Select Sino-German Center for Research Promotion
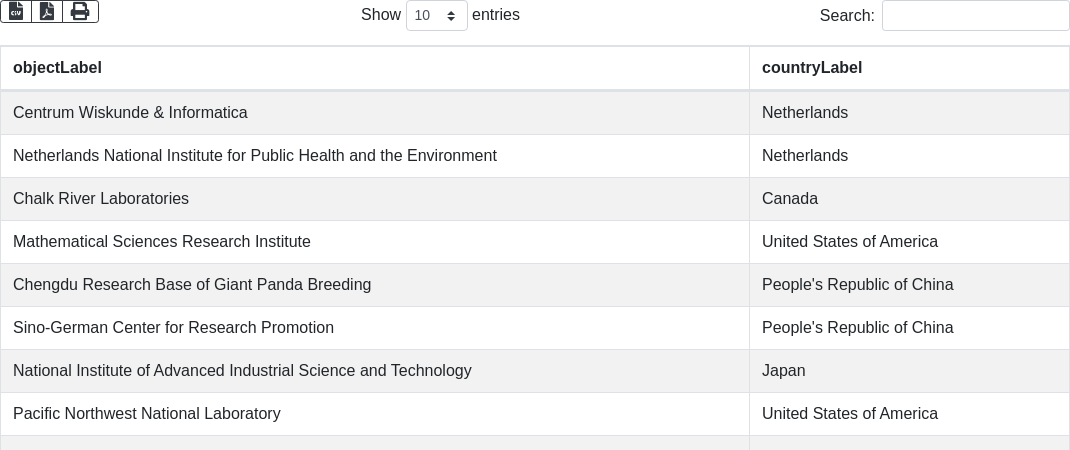 tap(173, 328)
